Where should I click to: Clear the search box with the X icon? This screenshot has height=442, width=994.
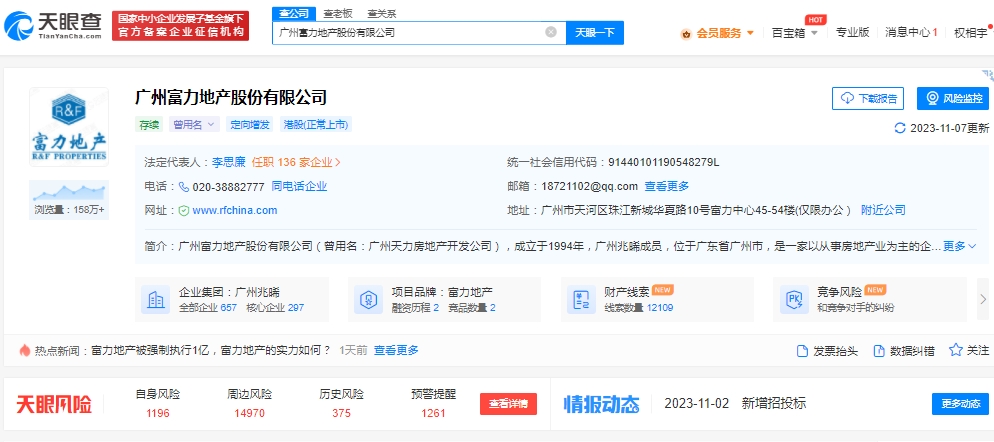coord(551,32)
